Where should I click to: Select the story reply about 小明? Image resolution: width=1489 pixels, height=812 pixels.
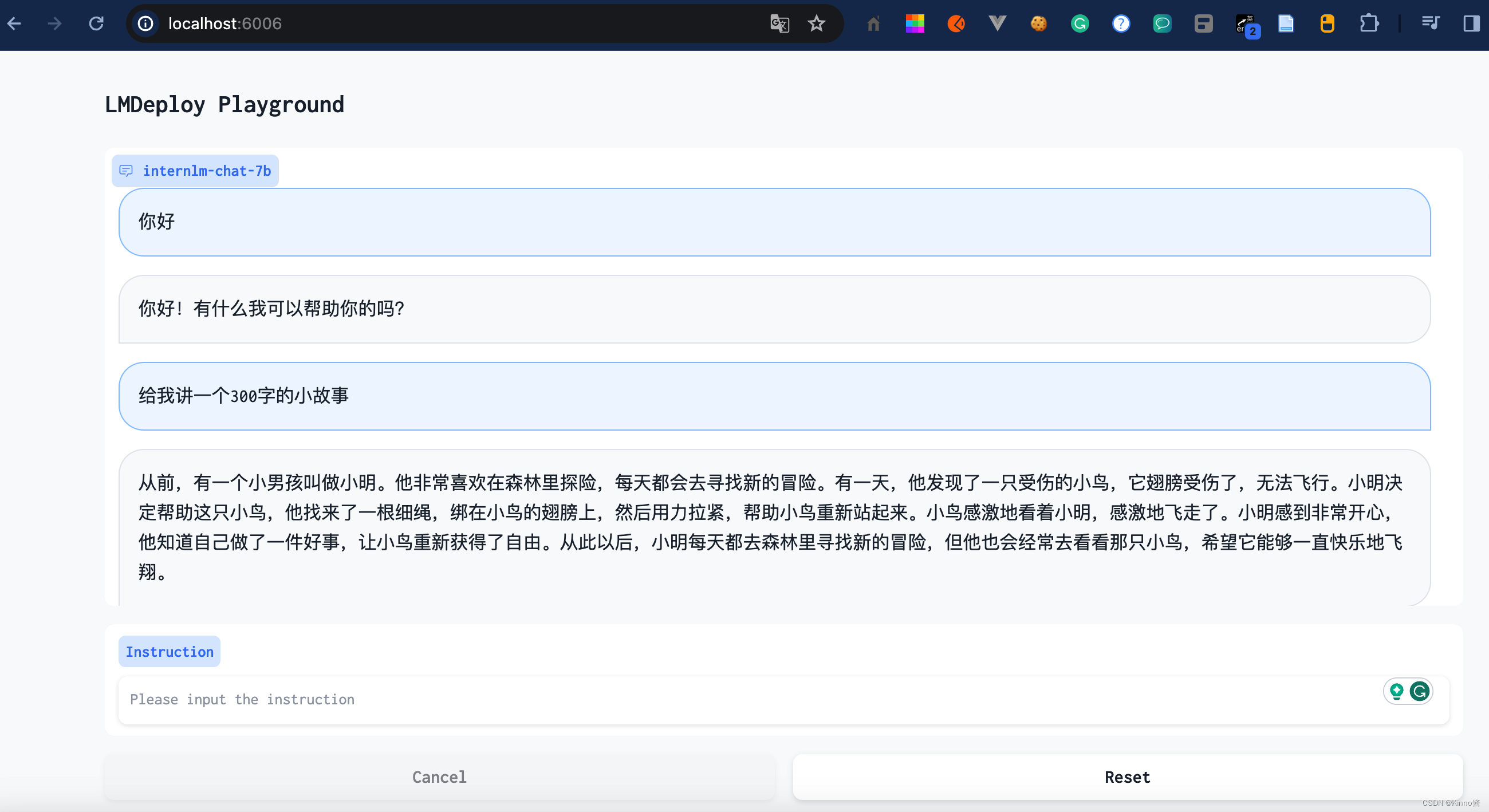[774, 527]
